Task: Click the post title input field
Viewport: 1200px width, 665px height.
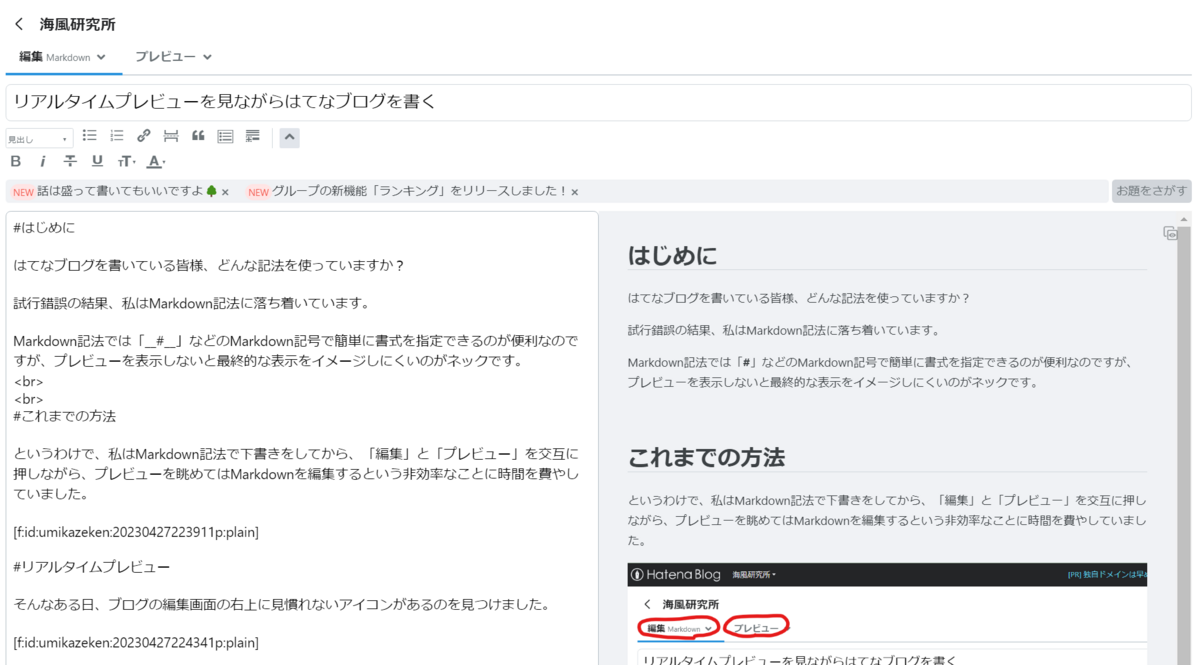Action: tap(598, 102)
